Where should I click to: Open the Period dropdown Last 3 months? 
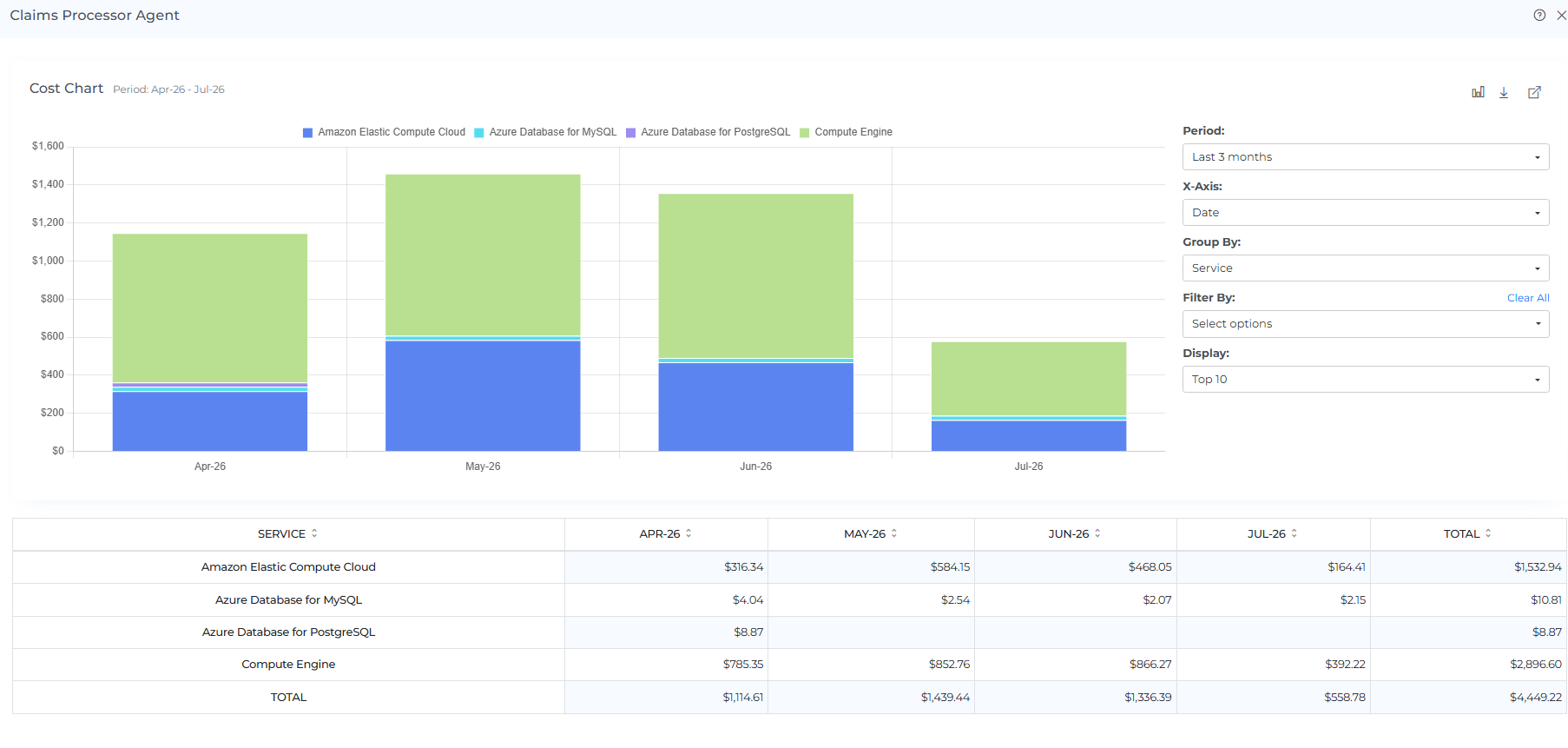(x=1366, y=157)
